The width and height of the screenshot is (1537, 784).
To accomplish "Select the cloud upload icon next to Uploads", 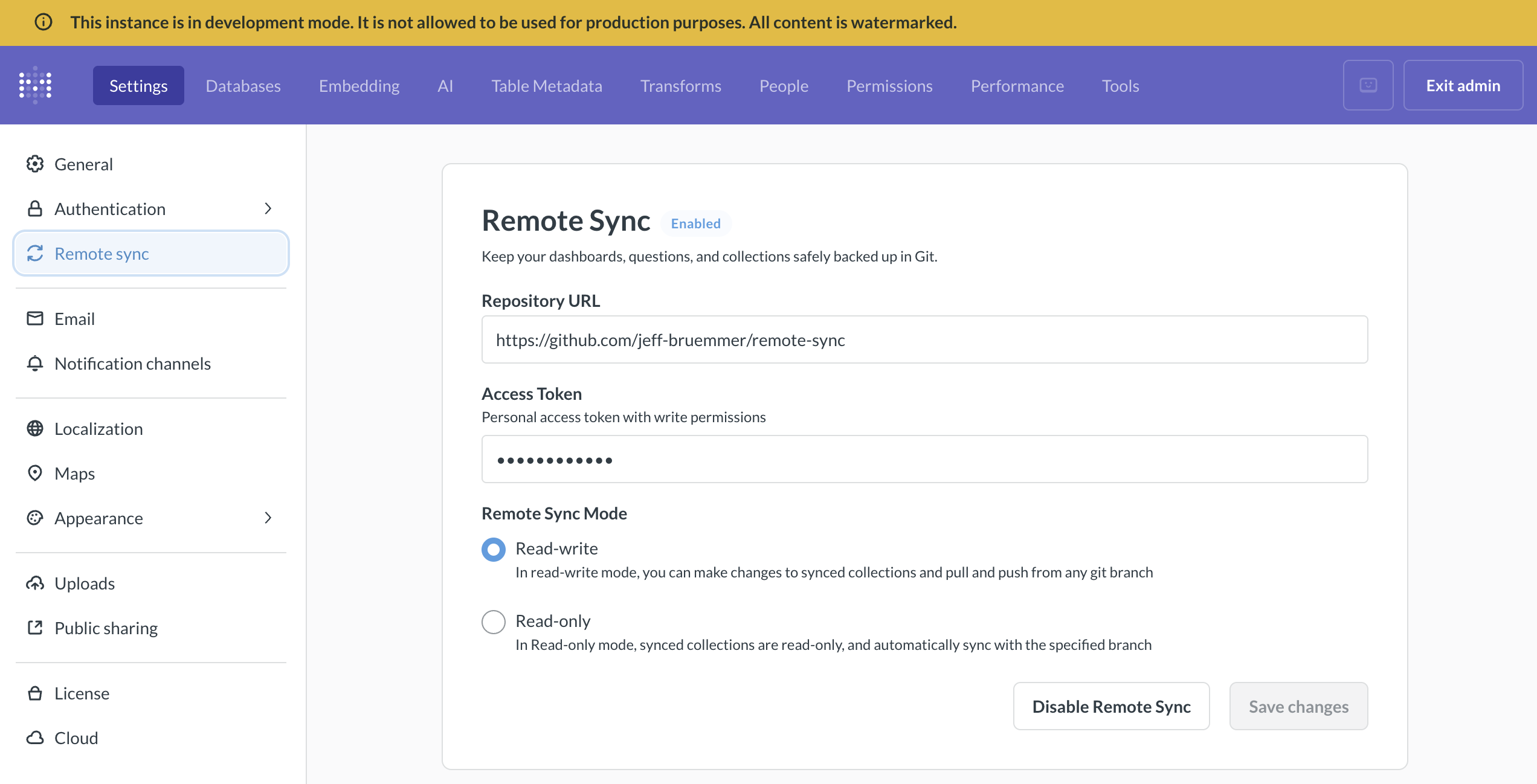I will pos(34,583).
